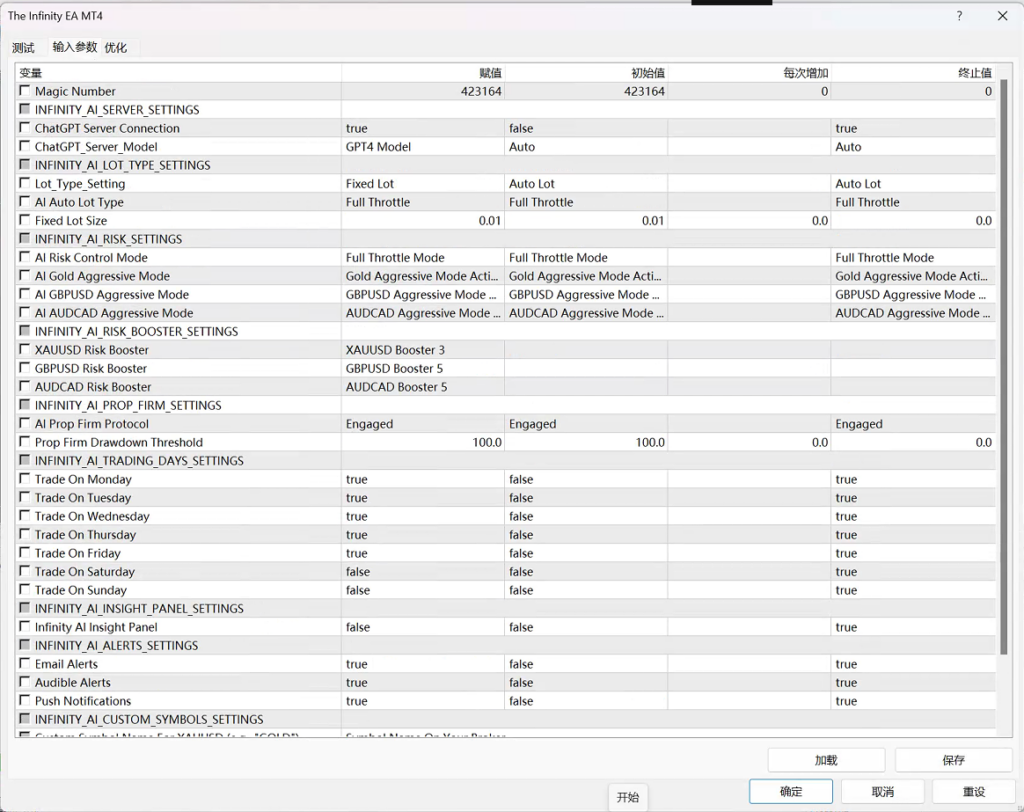Toggle the Prop Firm Drawdown Threshold checkbox

tap(25, 442)
